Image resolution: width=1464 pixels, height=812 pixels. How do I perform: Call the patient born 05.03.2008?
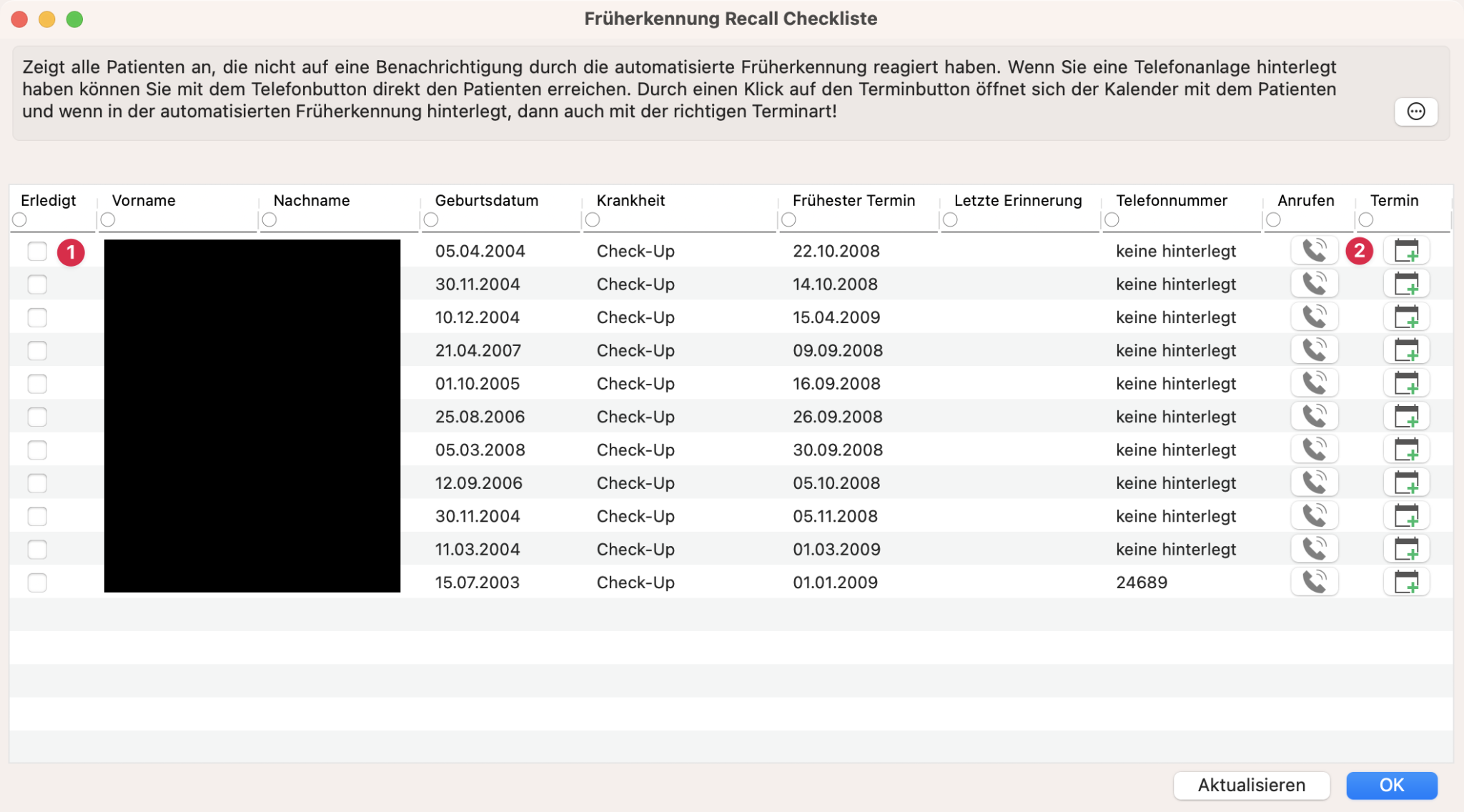point(1314,450)
